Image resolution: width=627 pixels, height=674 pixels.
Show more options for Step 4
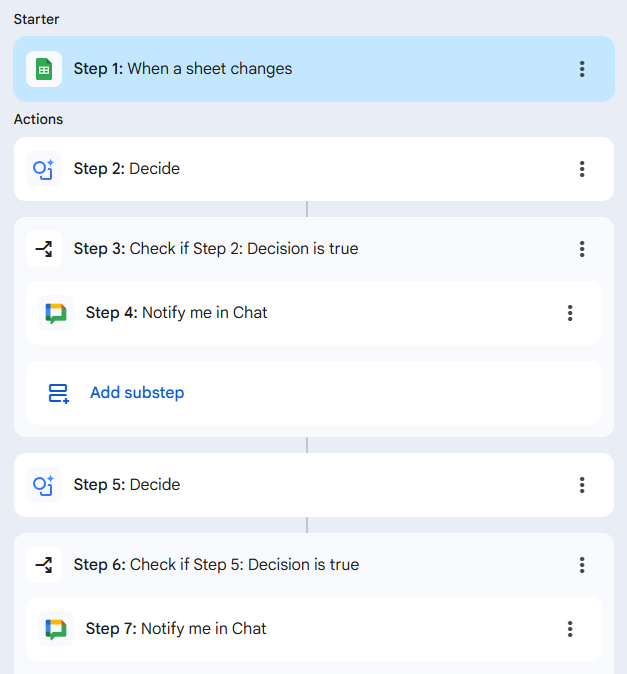click(x=570, y=313)
